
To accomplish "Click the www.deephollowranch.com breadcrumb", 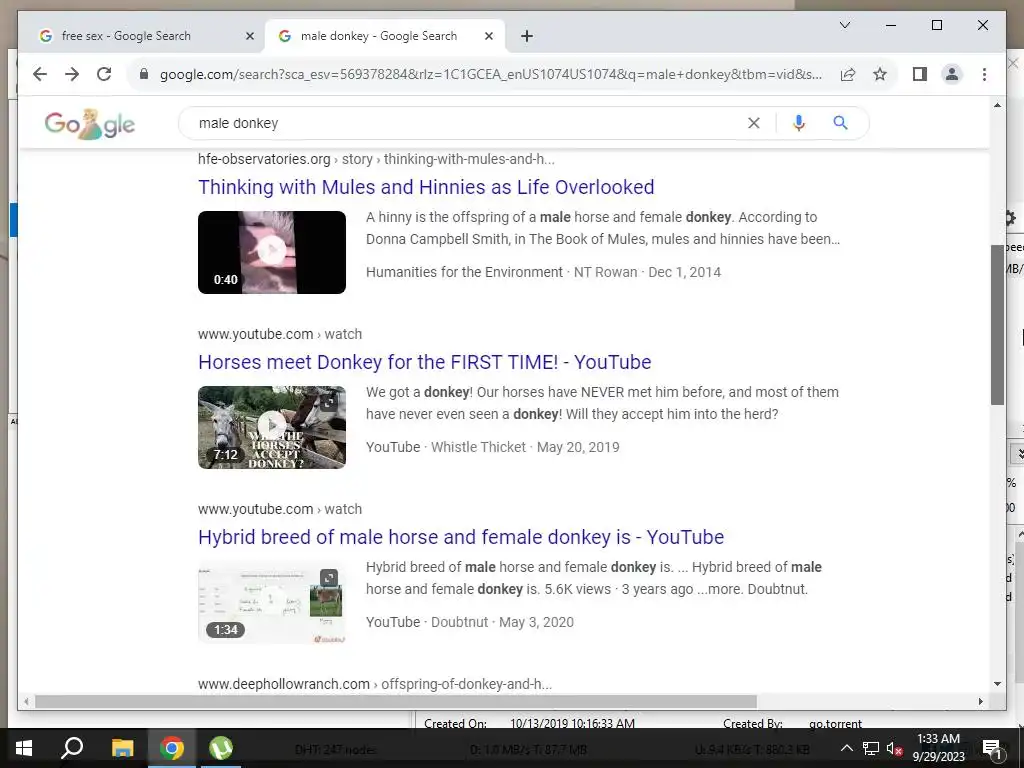I will (375, 684).
